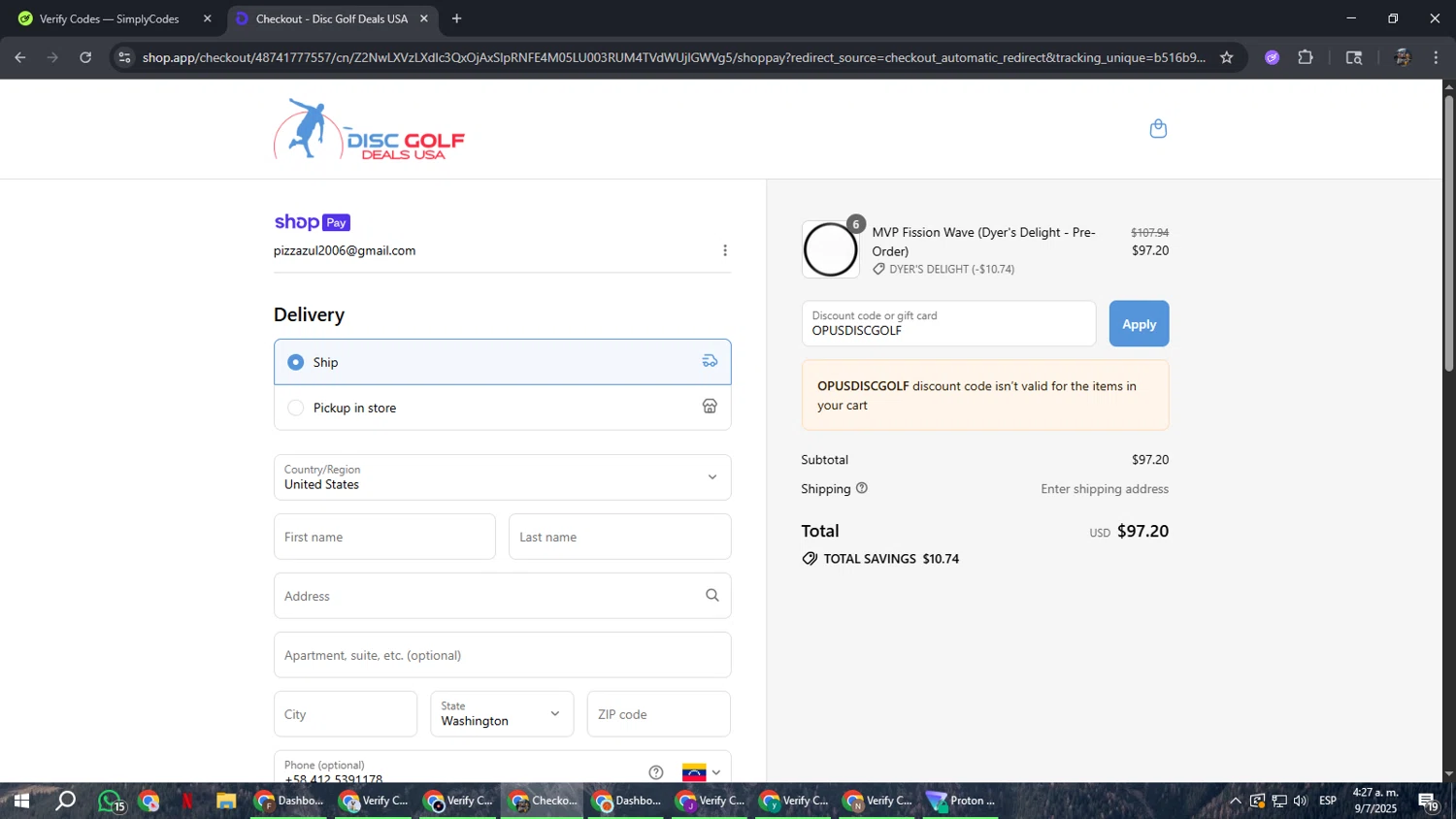Click the invalid discount code message

[x=985, y=395]
